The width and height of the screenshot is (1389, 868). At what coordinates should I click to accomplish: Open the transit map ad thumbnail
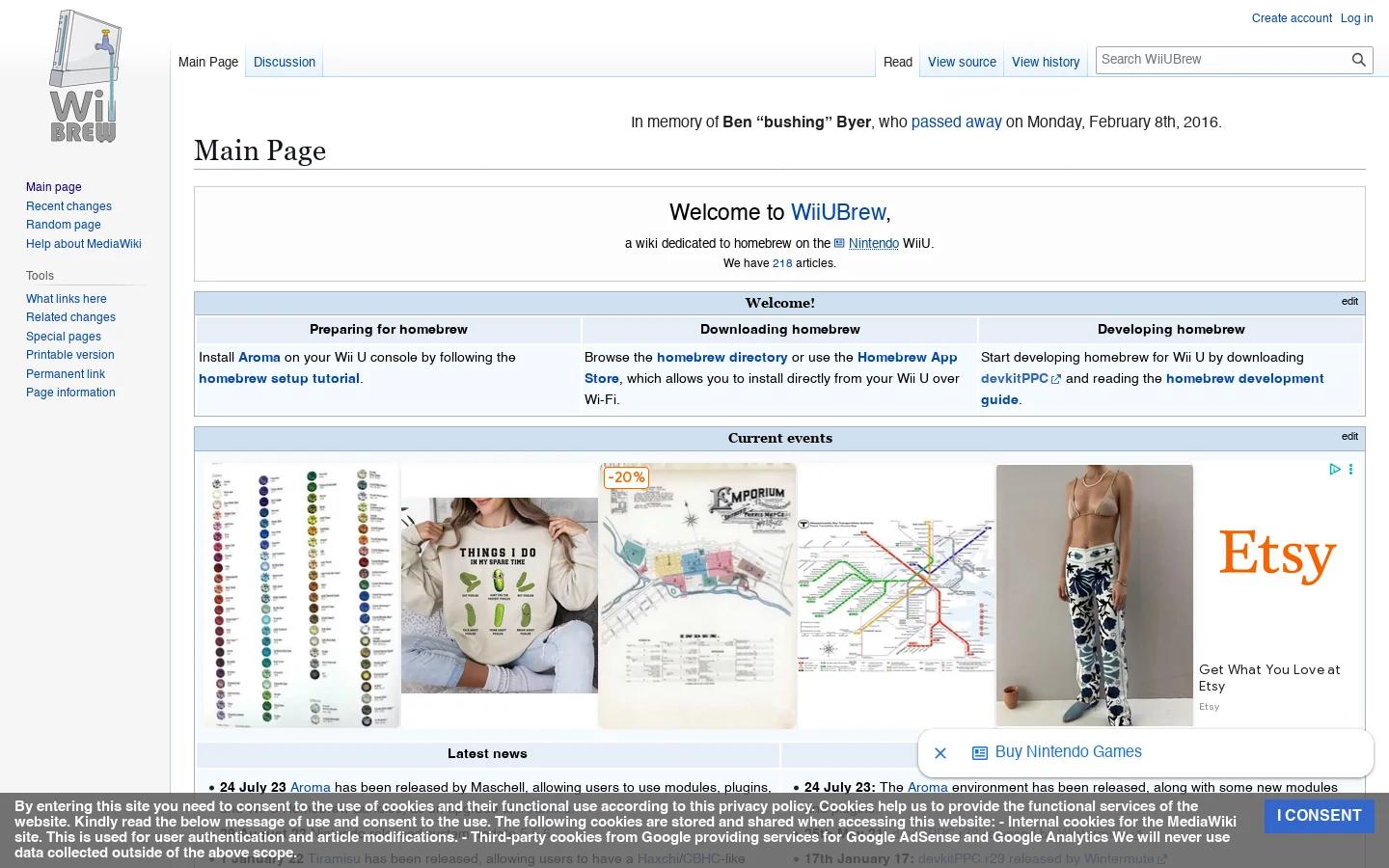click(x=896, y=595)
